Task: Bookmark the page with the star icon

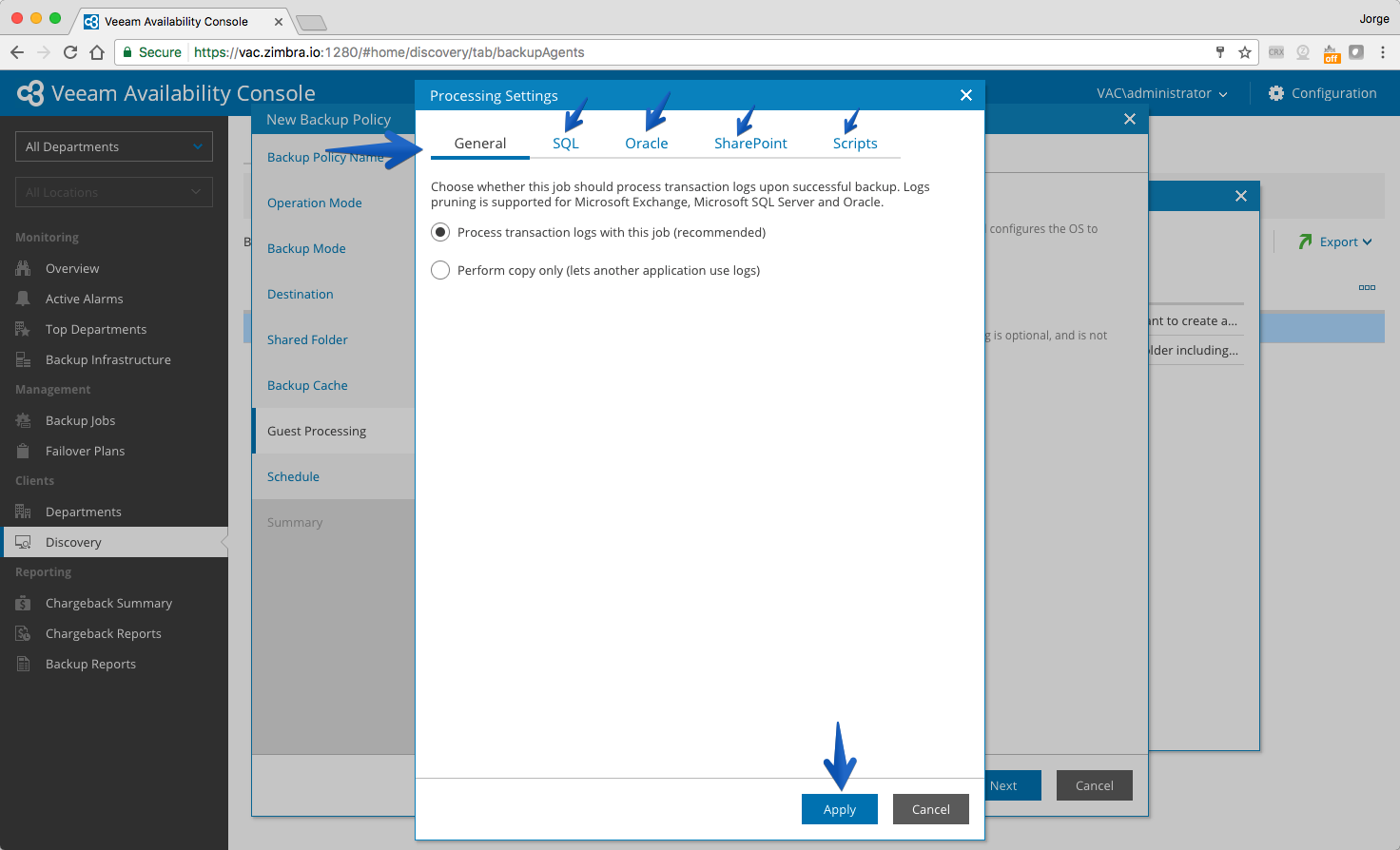Action: click(x=1245, y=52)
